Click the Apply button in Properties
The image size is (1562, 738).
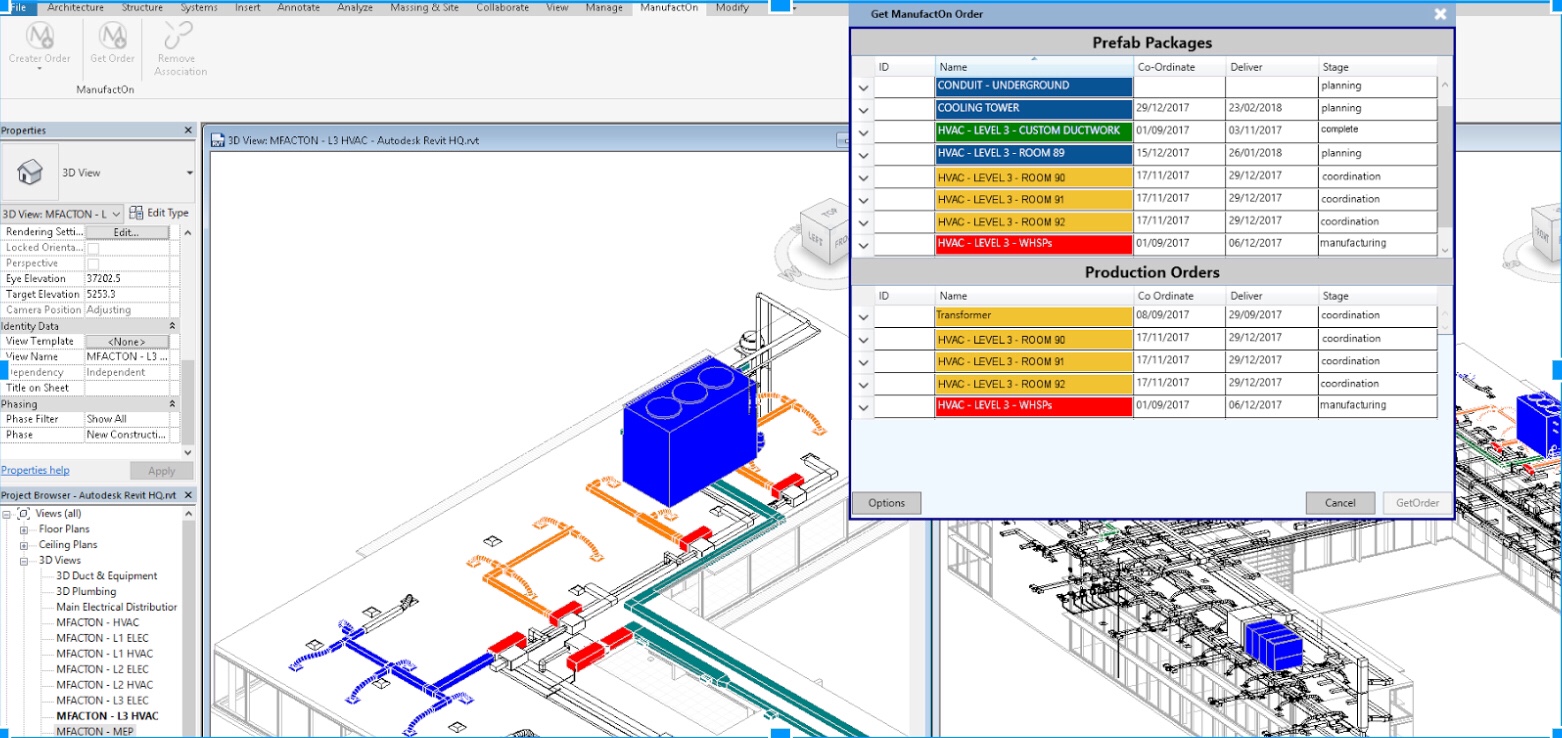tap(161, 471)
